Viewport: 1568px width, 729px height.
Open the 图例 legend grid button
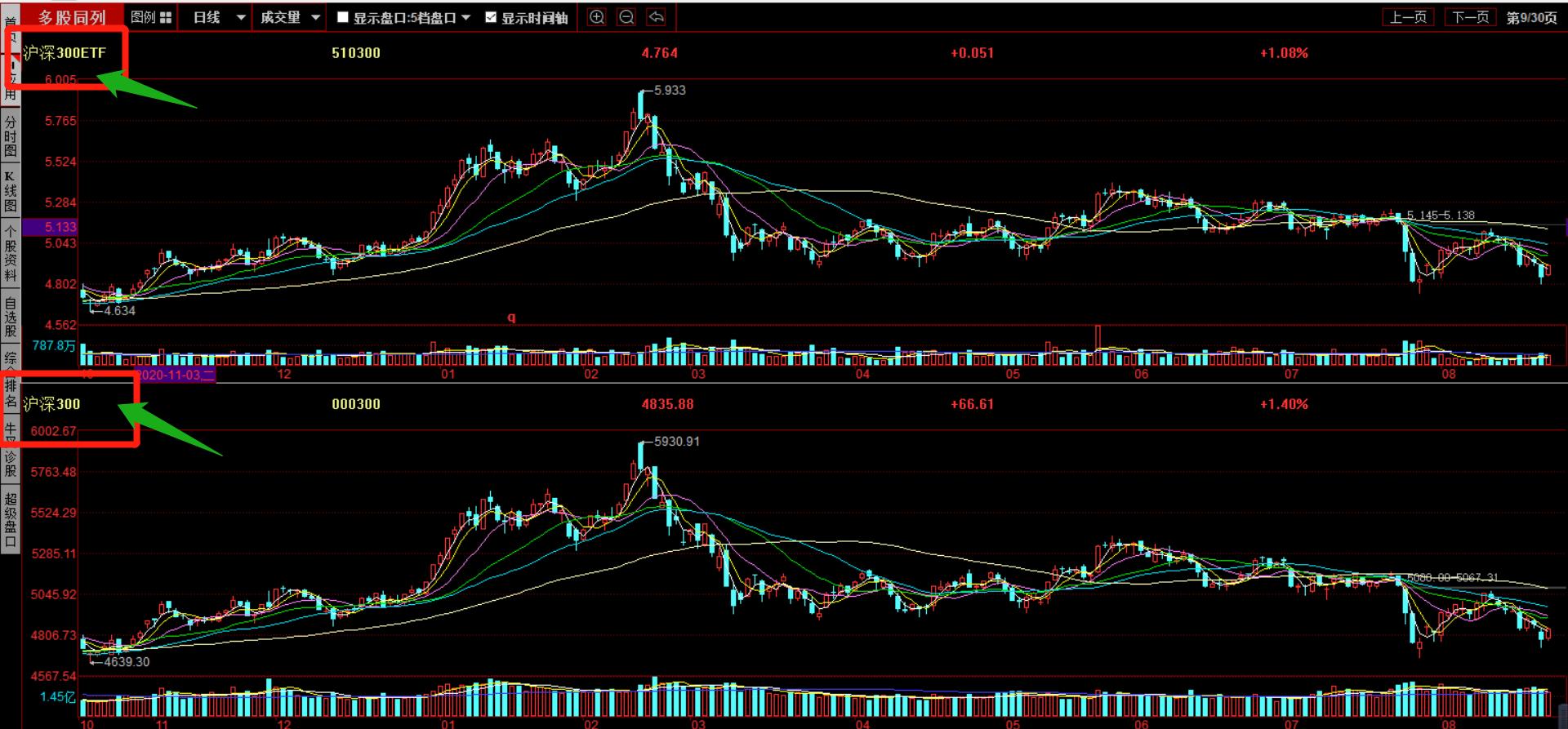(x=151, y=17)
